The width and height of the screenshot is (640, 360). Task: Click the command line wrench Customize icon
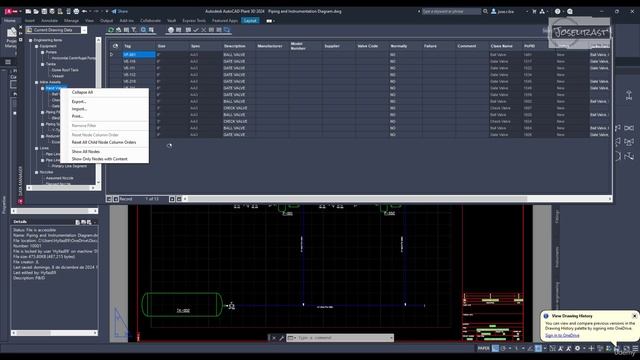[281, 338]
